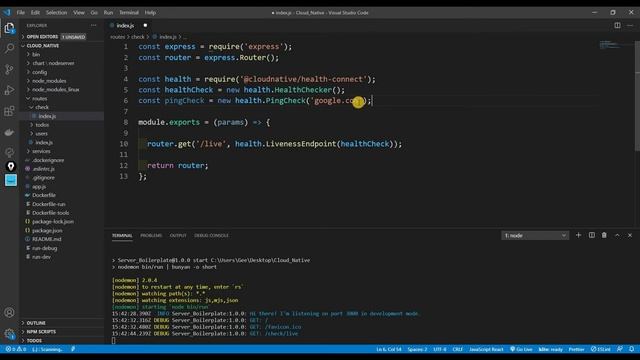
Task: Click the 'check' breadcrumb segment
Action: (x=138, y=37)
